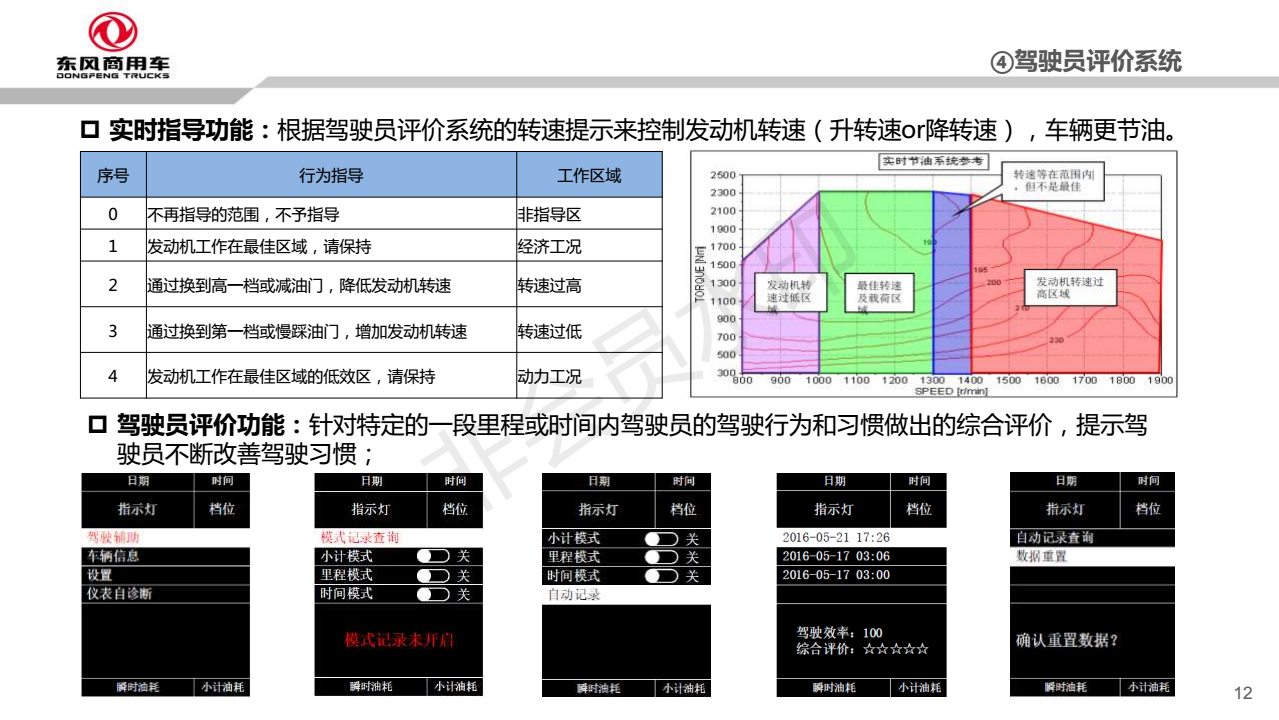Viewport: 1279px width, 720px height.
Task: Click the 综合评价 star rating row
Action: coord(863,650)
